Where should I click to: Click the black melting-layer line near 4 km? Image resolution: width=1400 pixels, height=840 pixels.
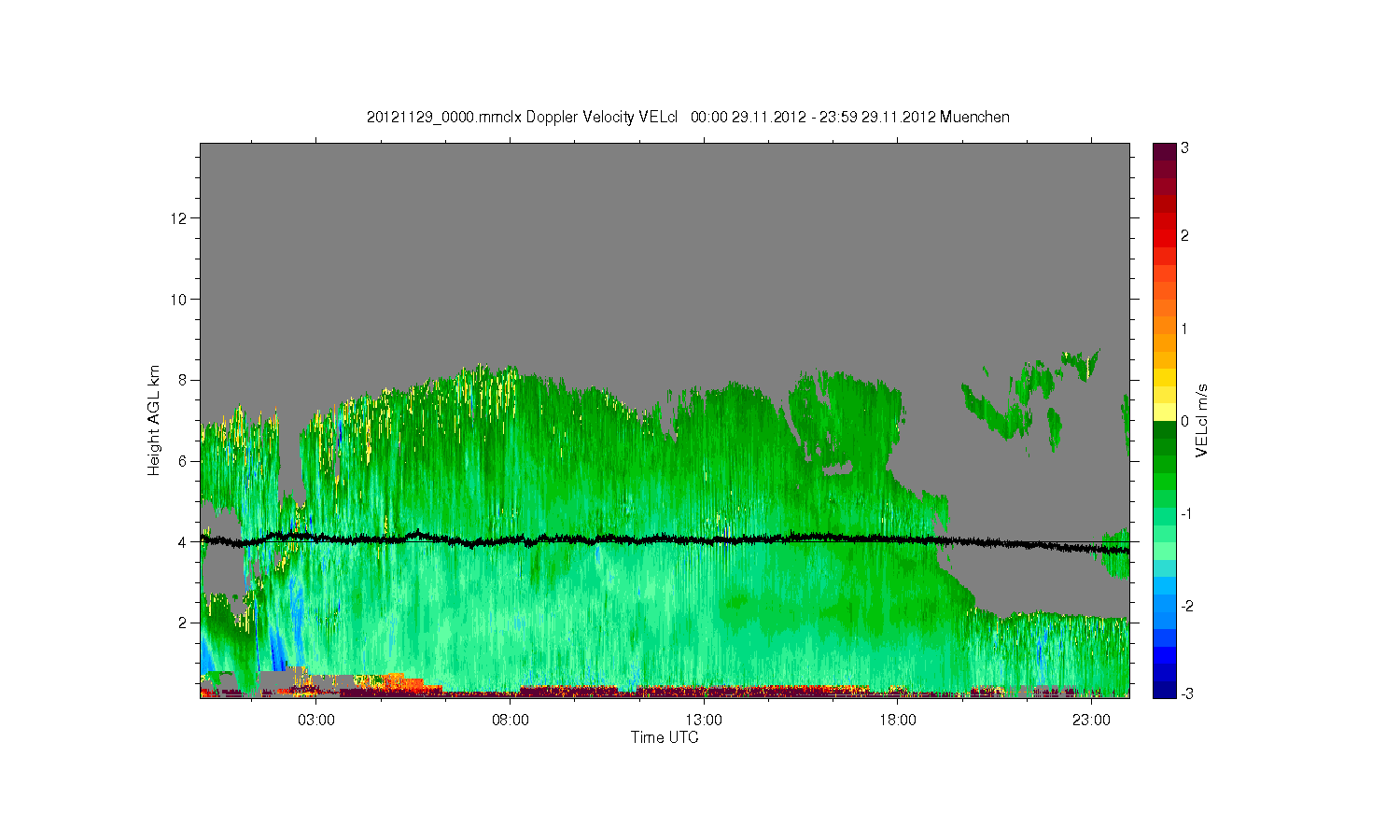[665, 540]
